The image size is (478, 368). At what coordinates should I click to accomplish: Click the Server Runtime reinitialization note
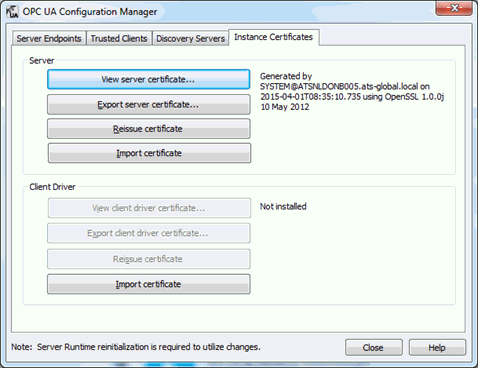[x=136, y=347]
